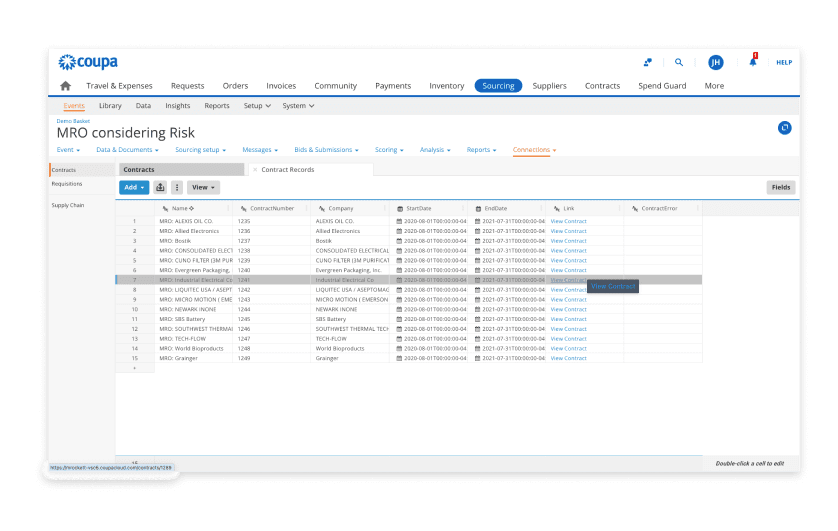
Task: Open the search magnifier icon
Action: click(679, 62)
